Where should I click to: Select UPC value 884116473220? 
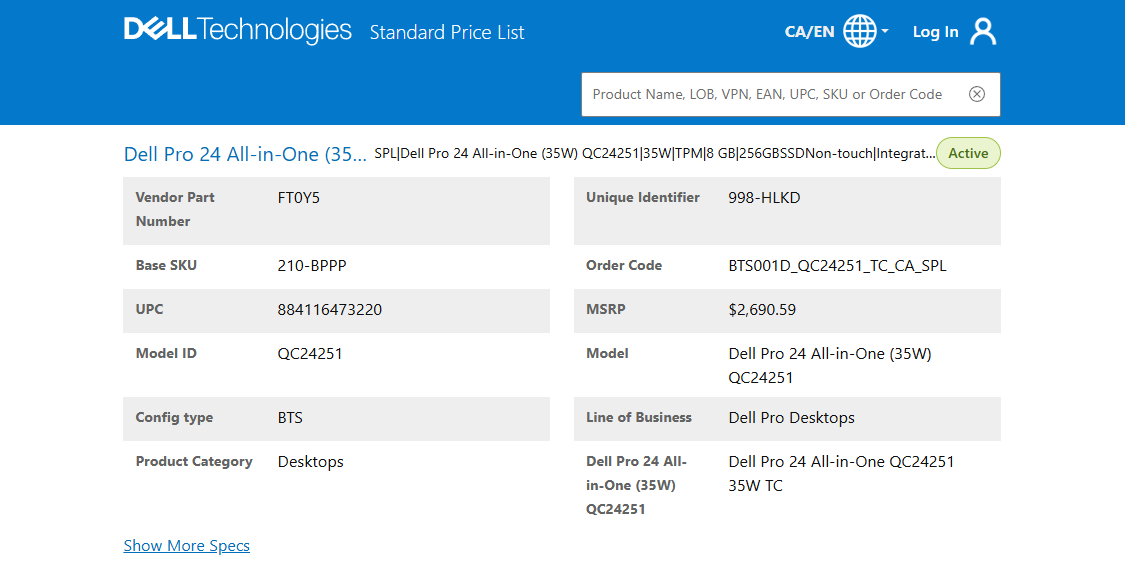pos(330,310)
